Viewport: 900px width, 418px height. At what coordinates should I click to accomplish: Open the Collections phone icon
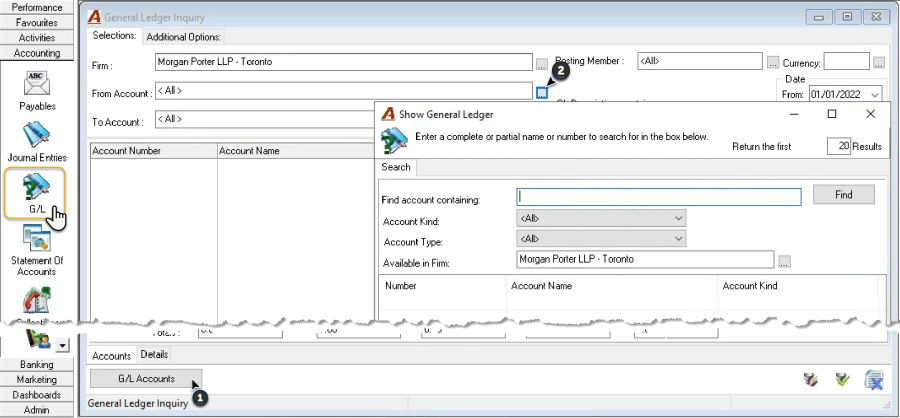pos(37,300)
